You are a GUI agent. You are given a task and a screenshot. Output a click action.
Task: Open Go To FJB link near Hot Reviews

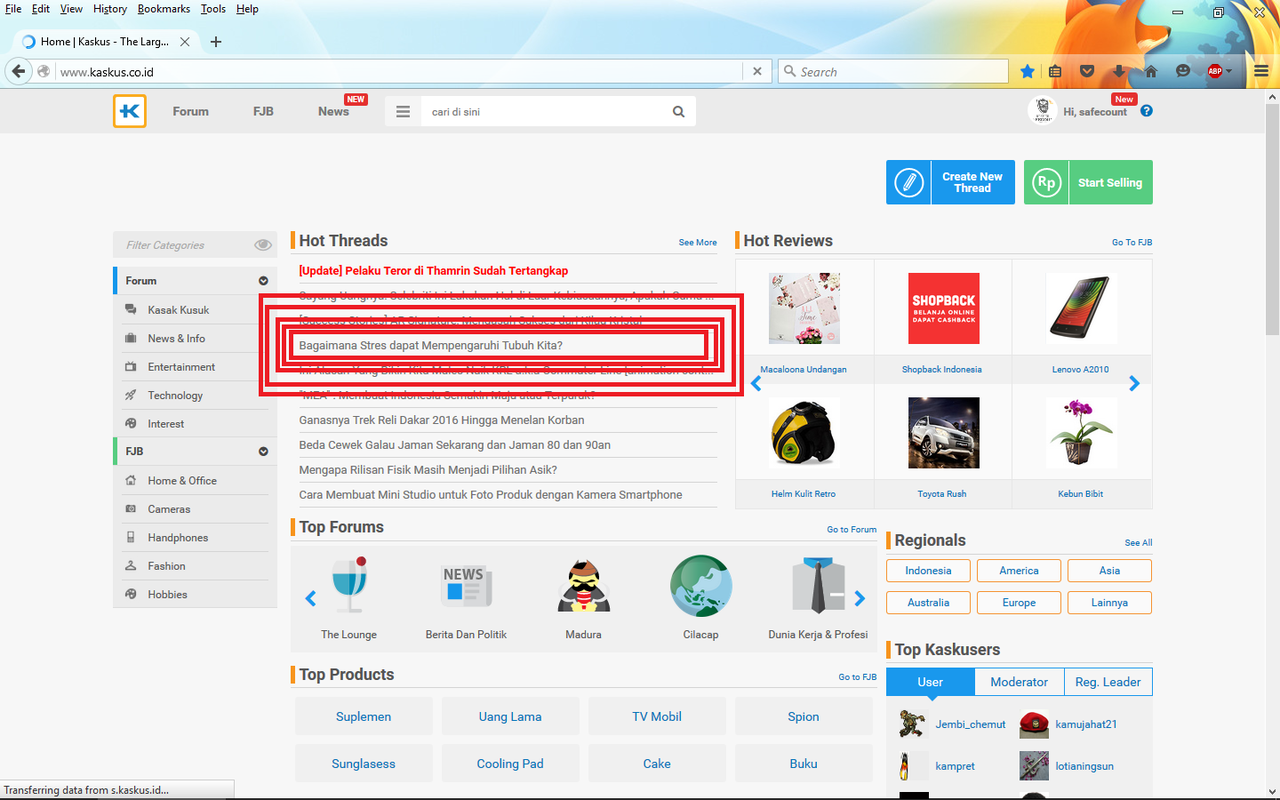point(1132,242)
